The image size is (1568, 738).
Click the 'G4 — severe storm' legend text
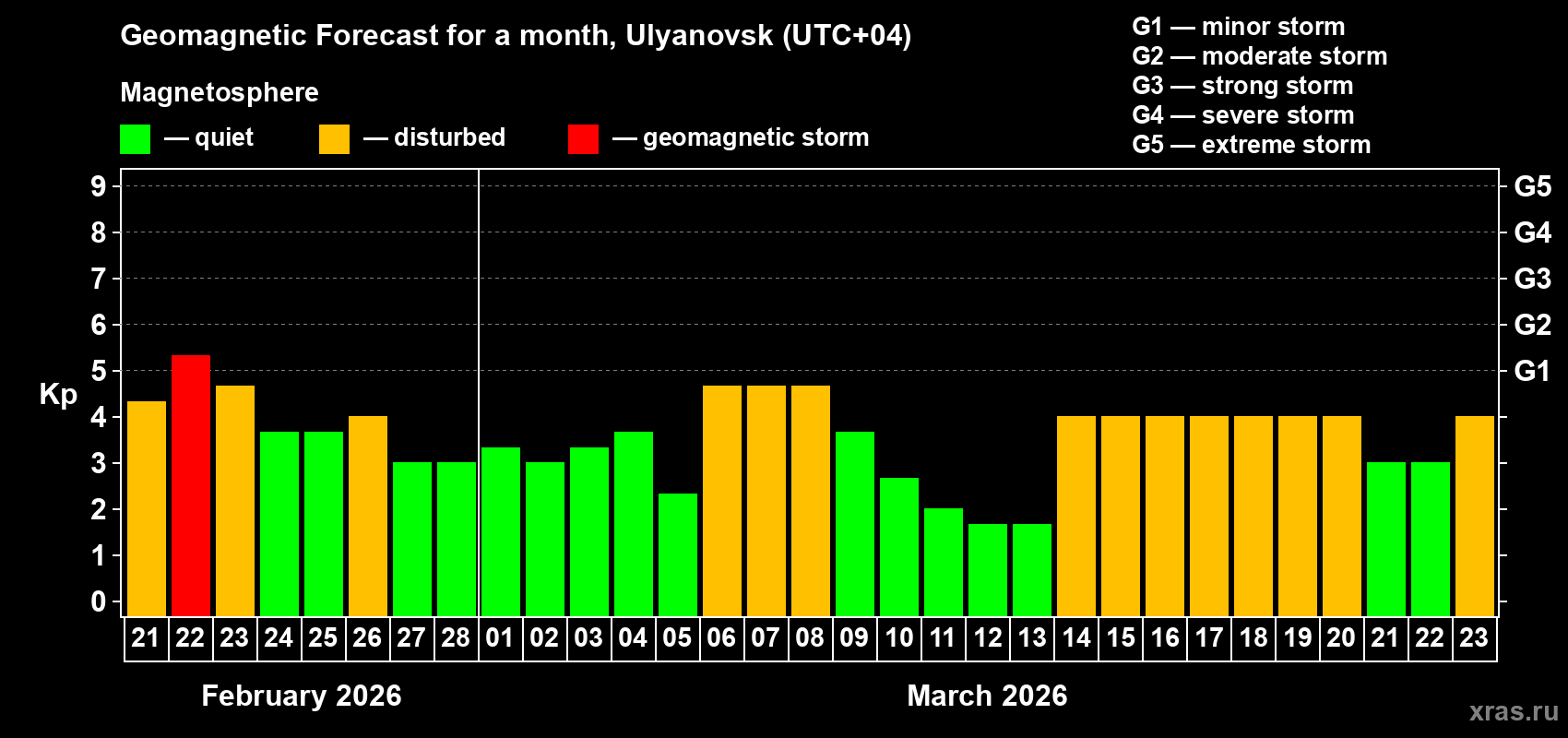[x=1243, y=115]
